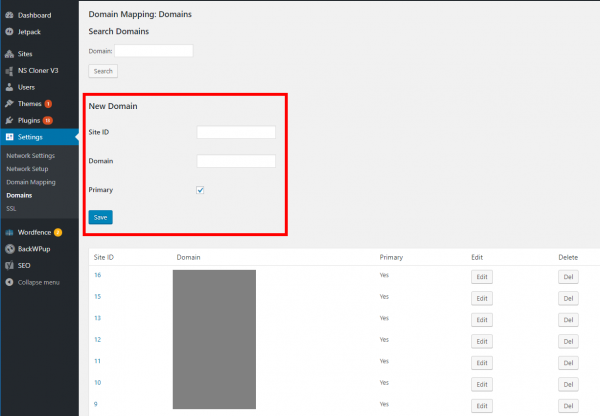Delete the domain for site 9
The height and width of the screenshot is (416, 600).
(568, 406)
